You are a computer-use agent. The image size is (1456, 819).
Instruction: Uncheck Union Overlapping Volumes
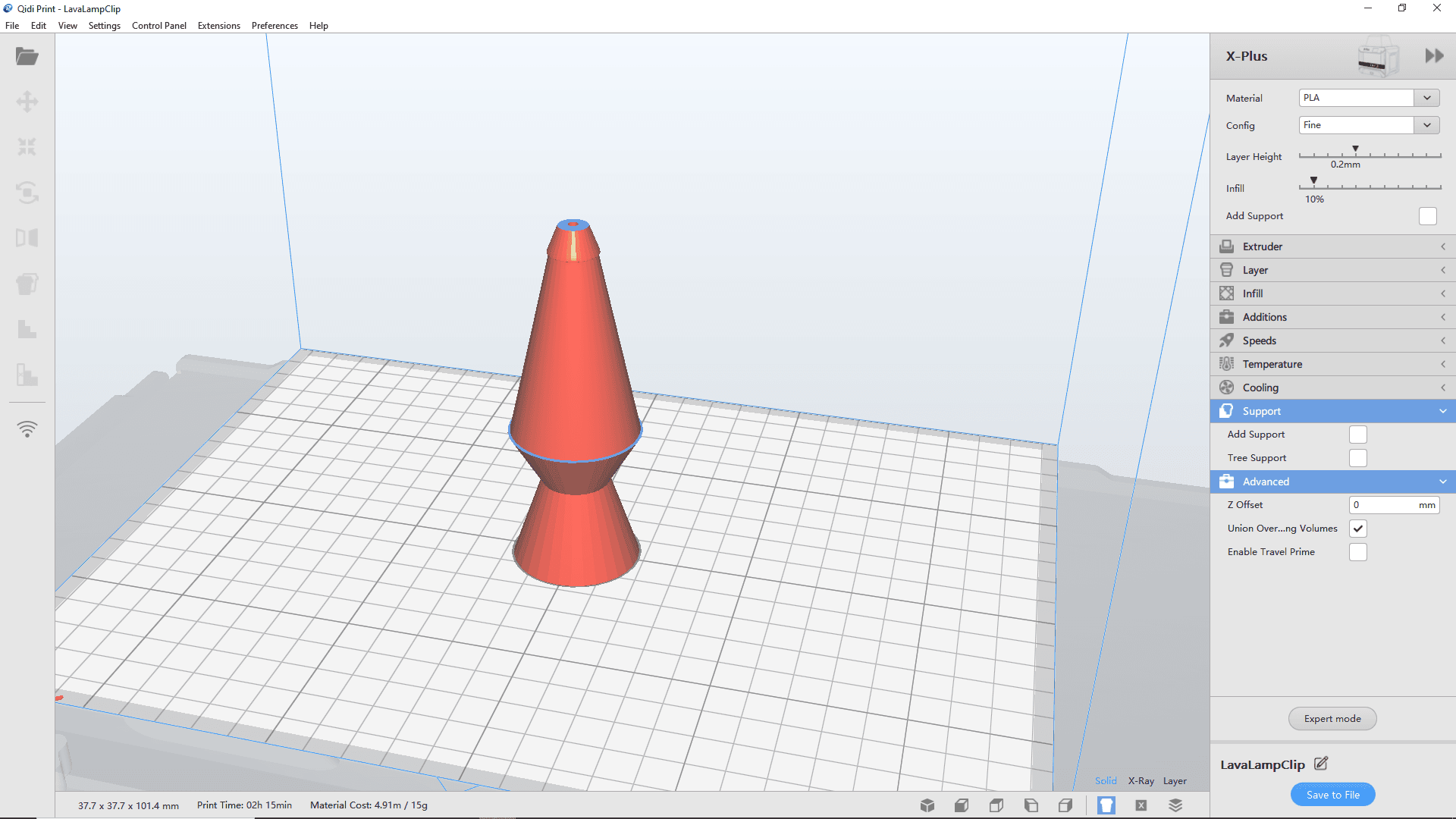[1358, 529]
